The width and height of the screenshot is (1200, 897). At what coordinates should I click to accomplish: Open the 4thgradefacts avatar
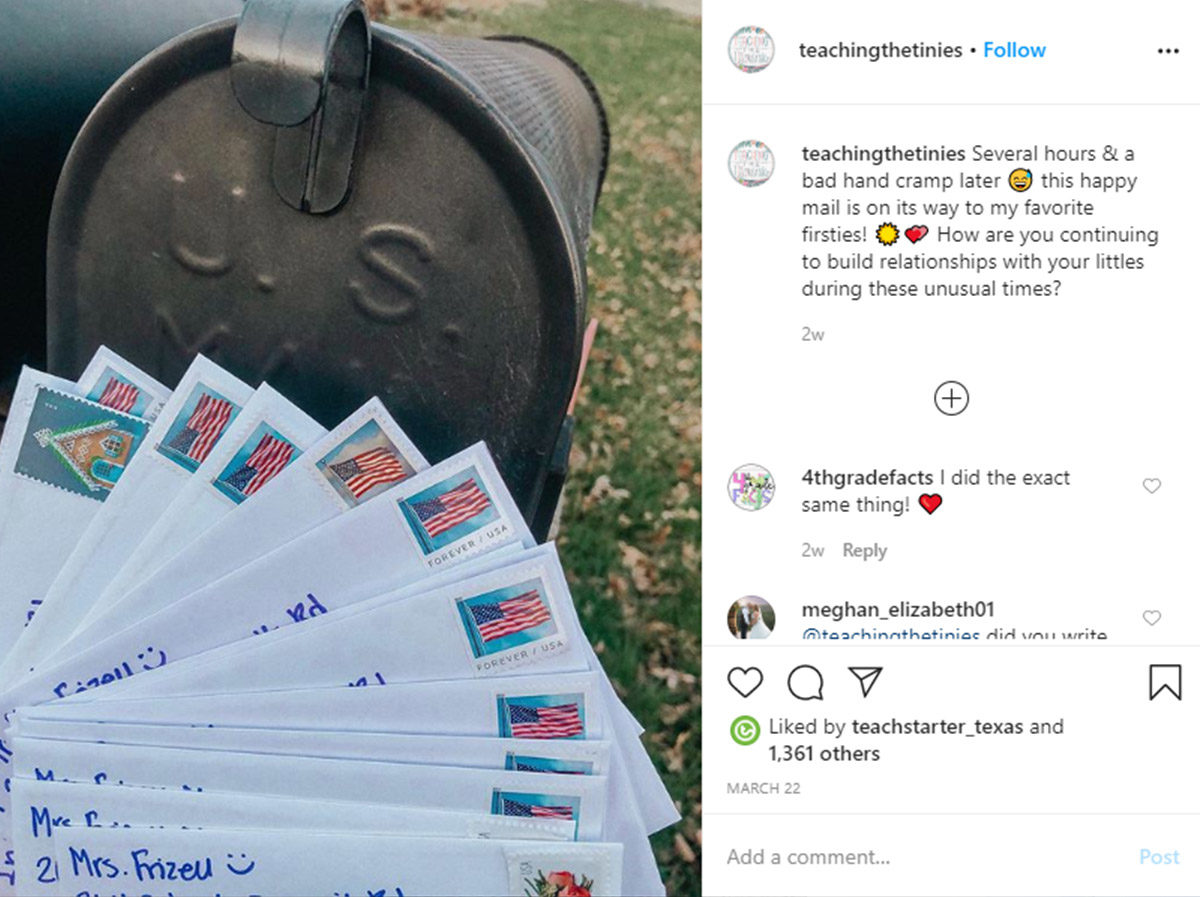[x=751, y=488]
